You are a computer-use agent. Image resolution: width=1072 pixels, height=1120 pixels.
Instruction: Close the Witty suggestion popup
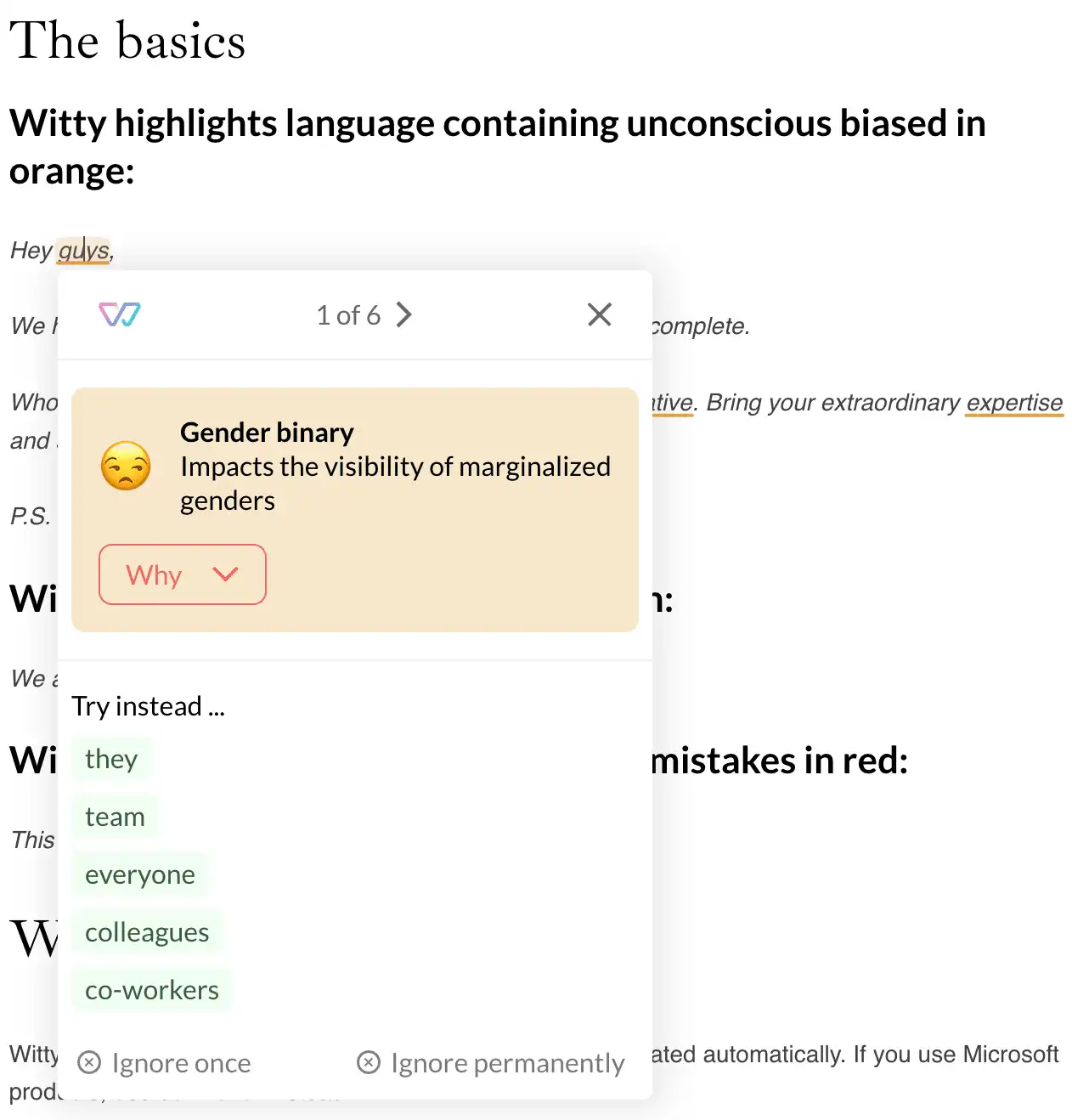click(x=600, y=314)
